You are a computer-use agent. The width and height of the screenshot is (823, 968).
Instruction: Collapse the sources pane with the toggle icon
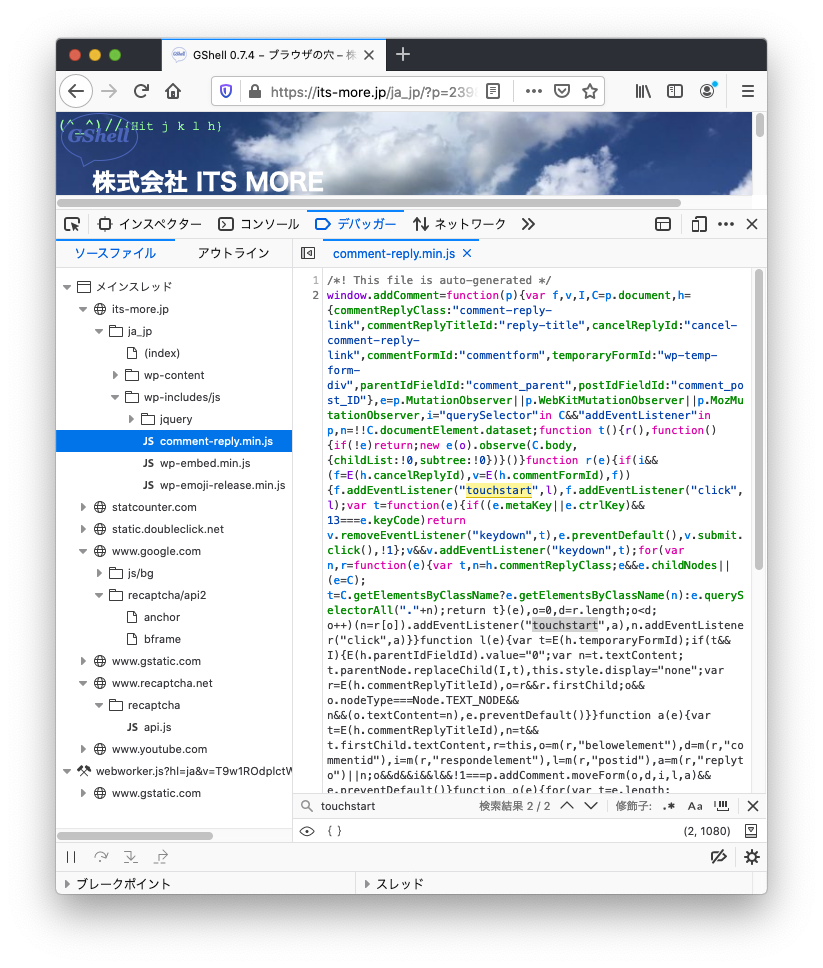[308, 254]
